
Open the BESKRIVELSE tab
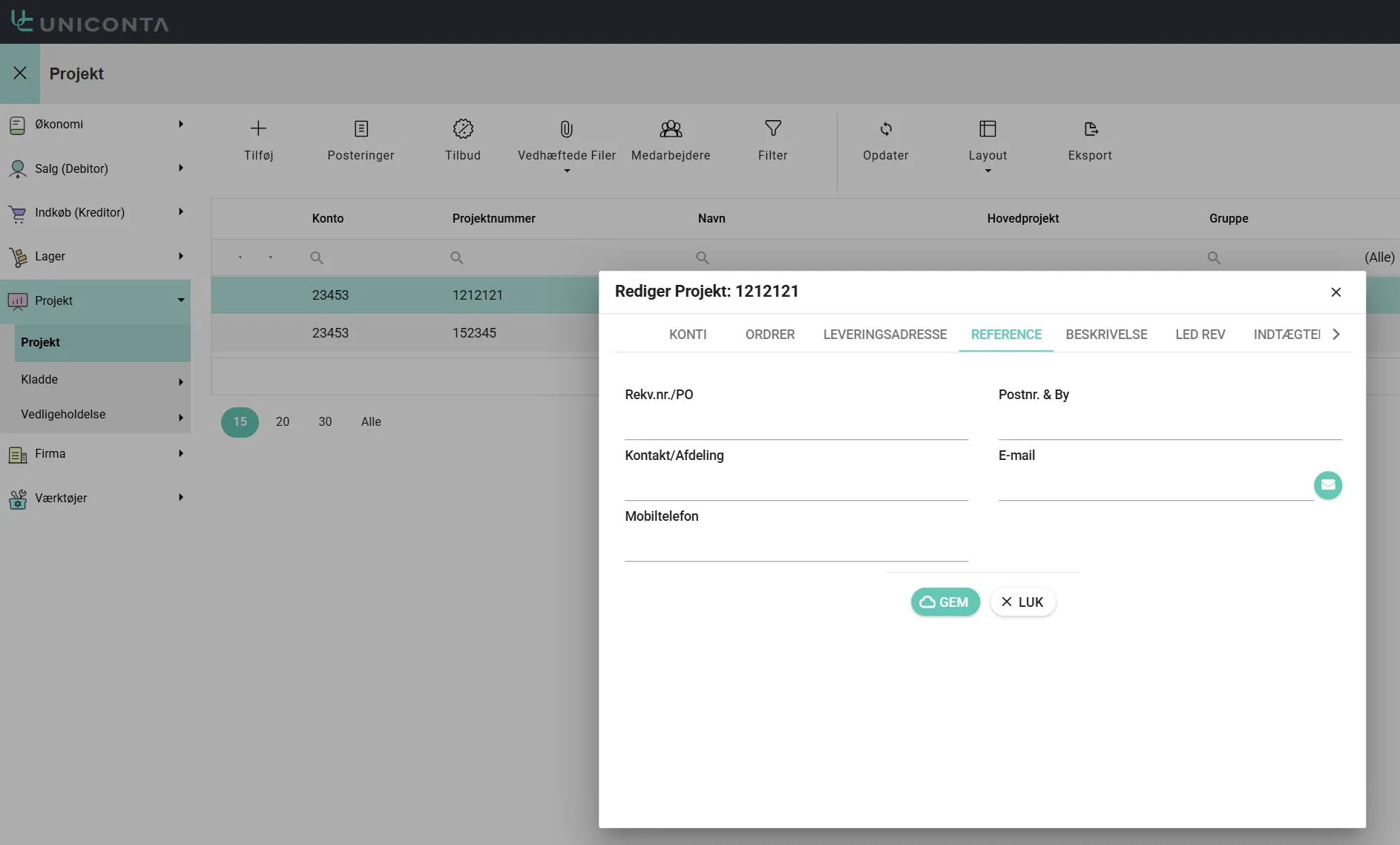coord(1106,335)
